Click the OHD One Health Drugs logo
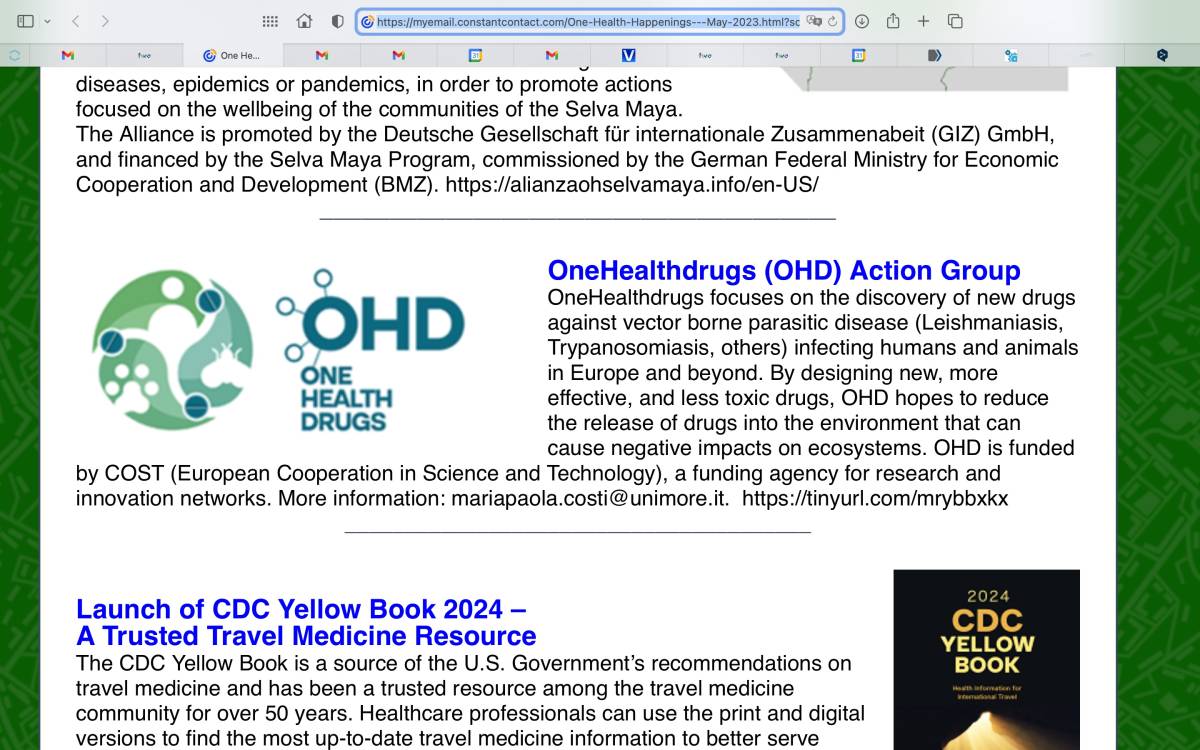The width and height of the screenshot is (1200, 750). [278, 349]
